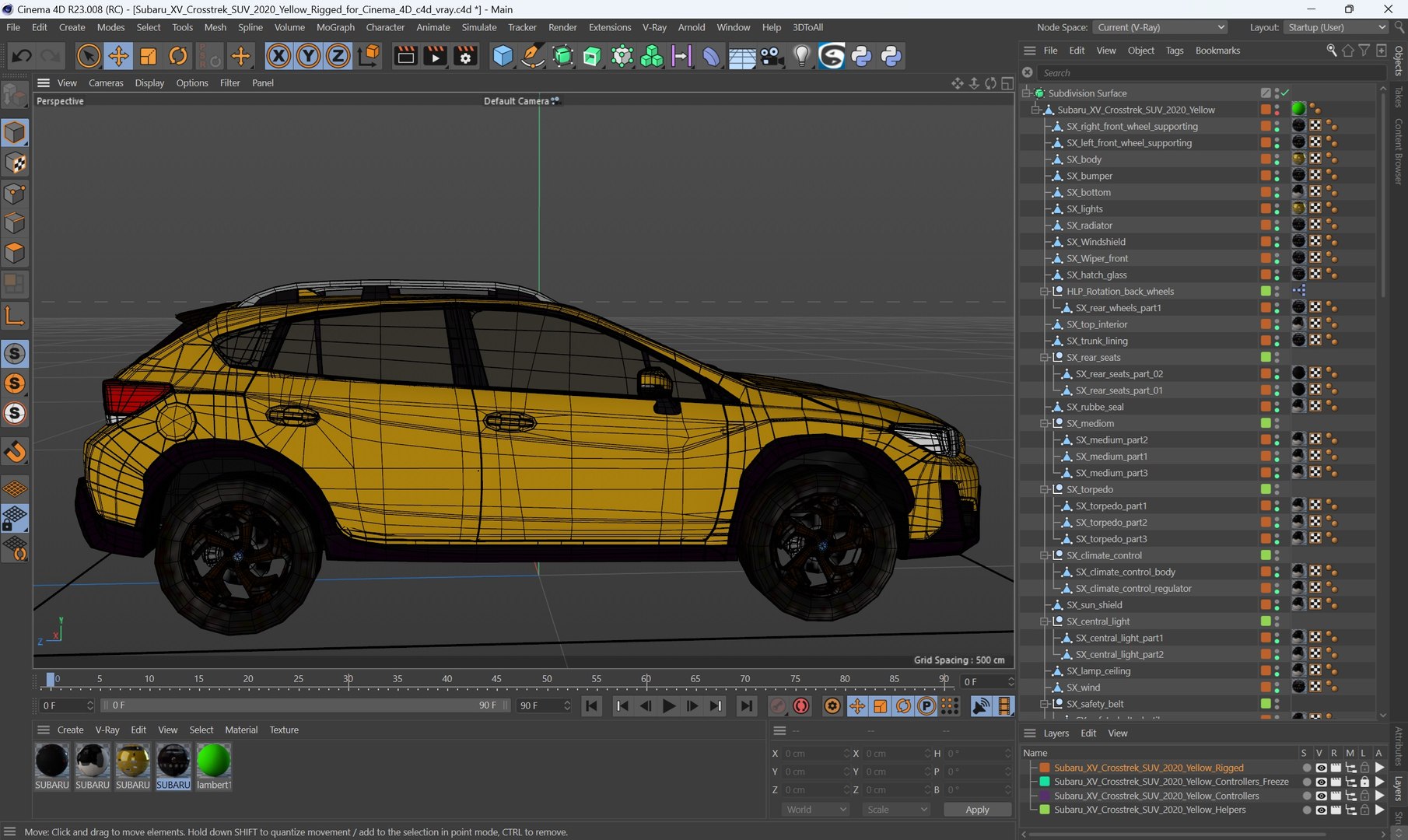Viewport: 1408px width, 840px height.
Task: Go to the end of the animation
Action: 746,706
